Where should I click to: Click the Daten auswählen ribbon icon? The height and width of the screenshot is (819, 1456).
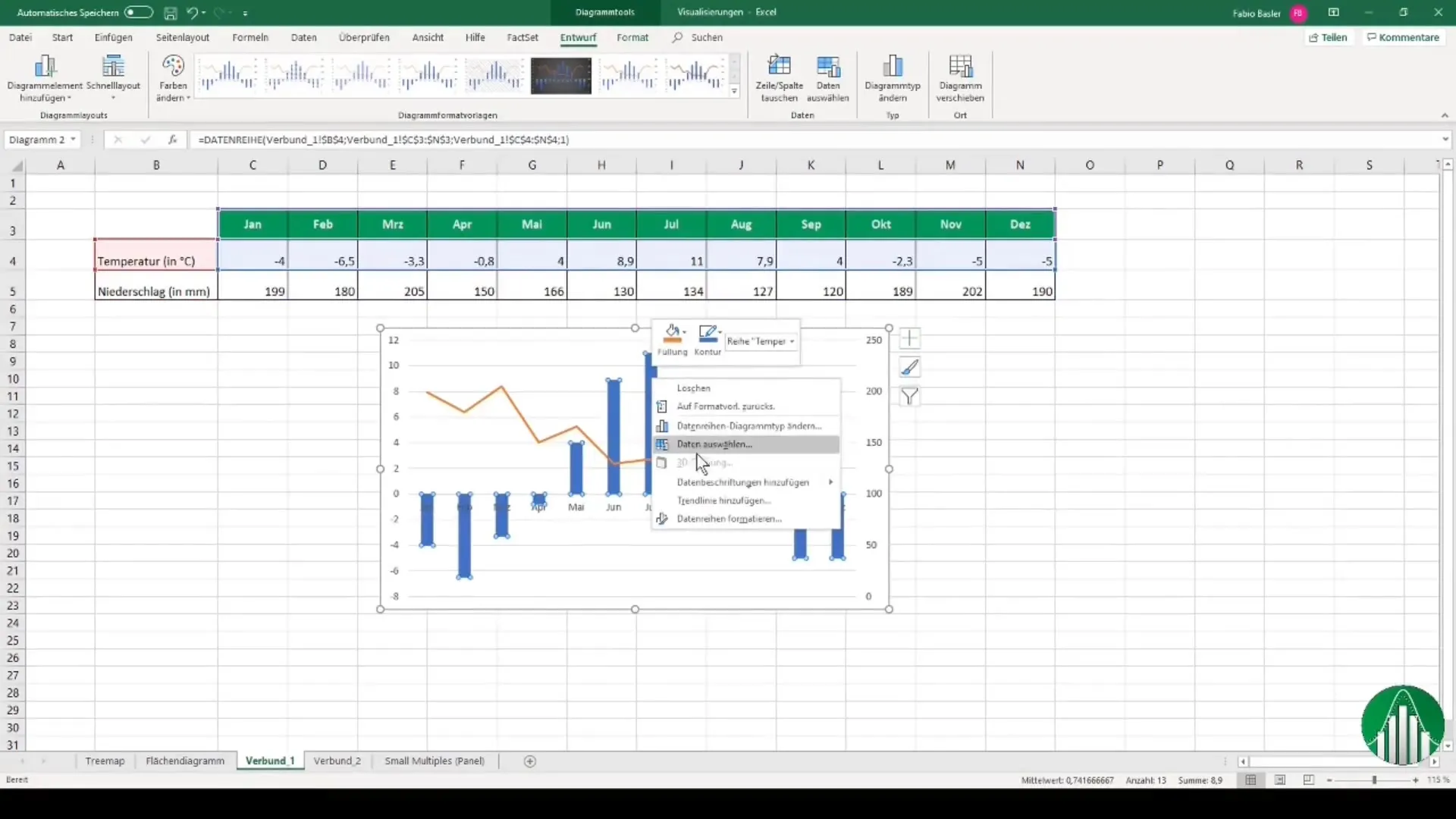(x=828, y=67)
